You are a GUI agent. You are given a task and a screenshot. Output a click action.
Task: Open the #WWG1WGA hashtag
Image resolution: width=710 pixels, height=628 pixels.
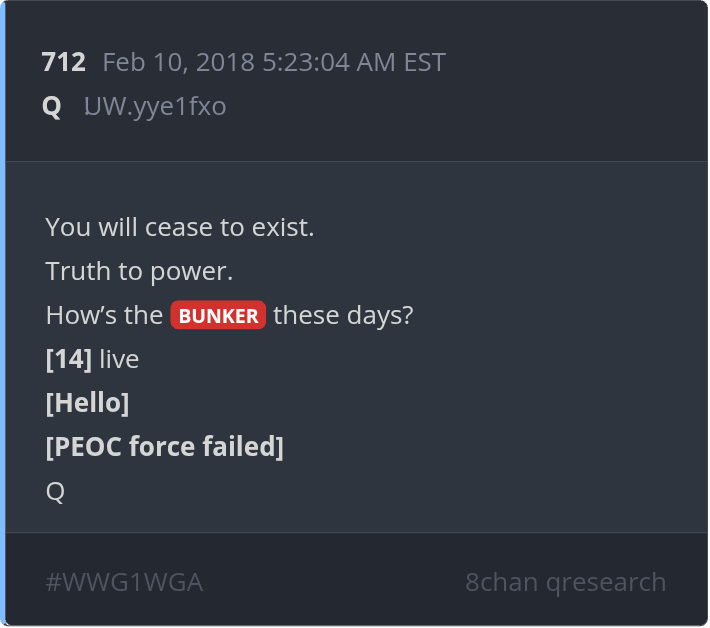tap(124, 582)
